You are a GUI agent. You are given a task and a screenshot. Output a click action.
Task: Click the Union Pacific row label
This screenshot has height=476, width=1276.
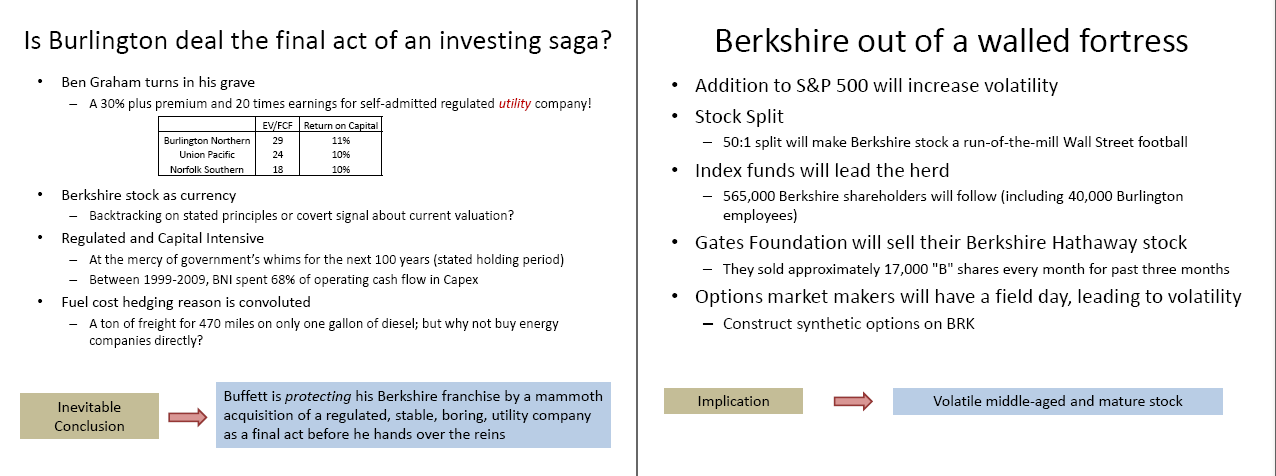coord(207,155)
